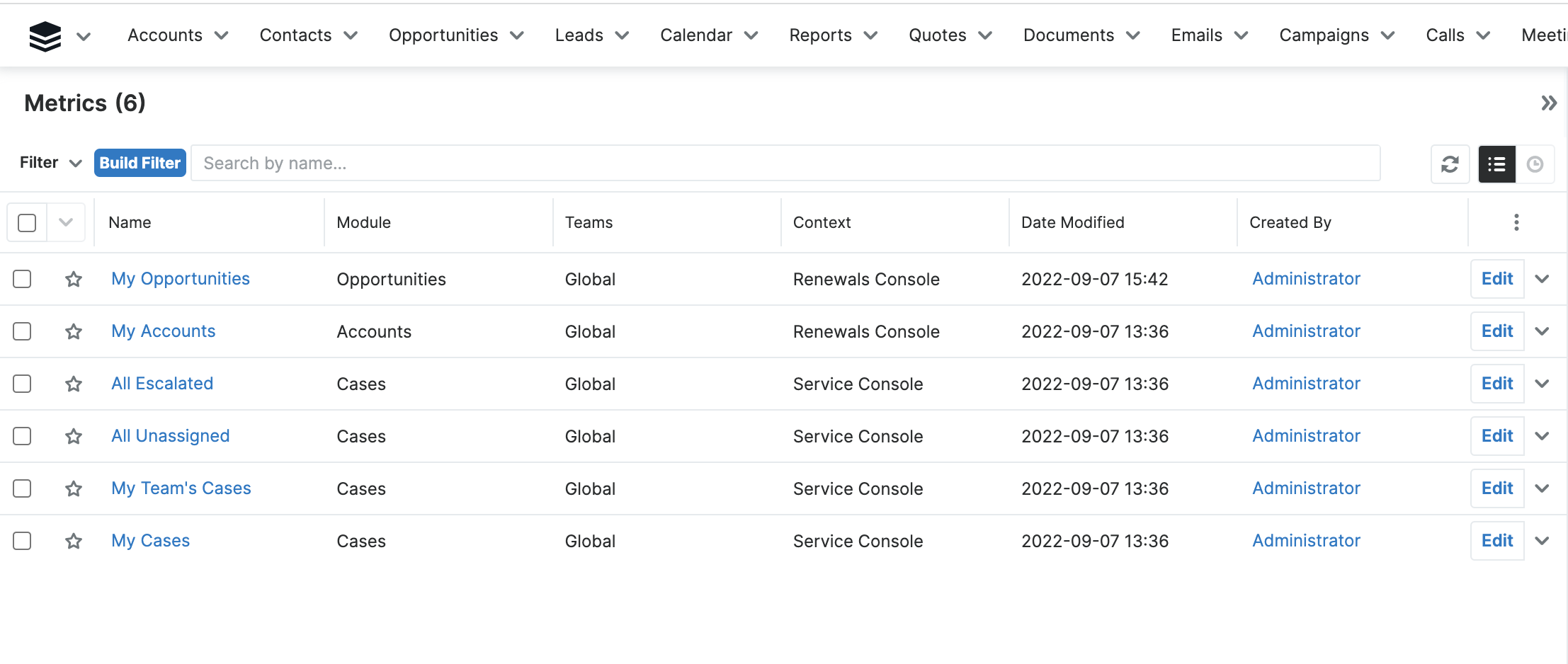Switch to list view icon

click(x=1496, y=164)
